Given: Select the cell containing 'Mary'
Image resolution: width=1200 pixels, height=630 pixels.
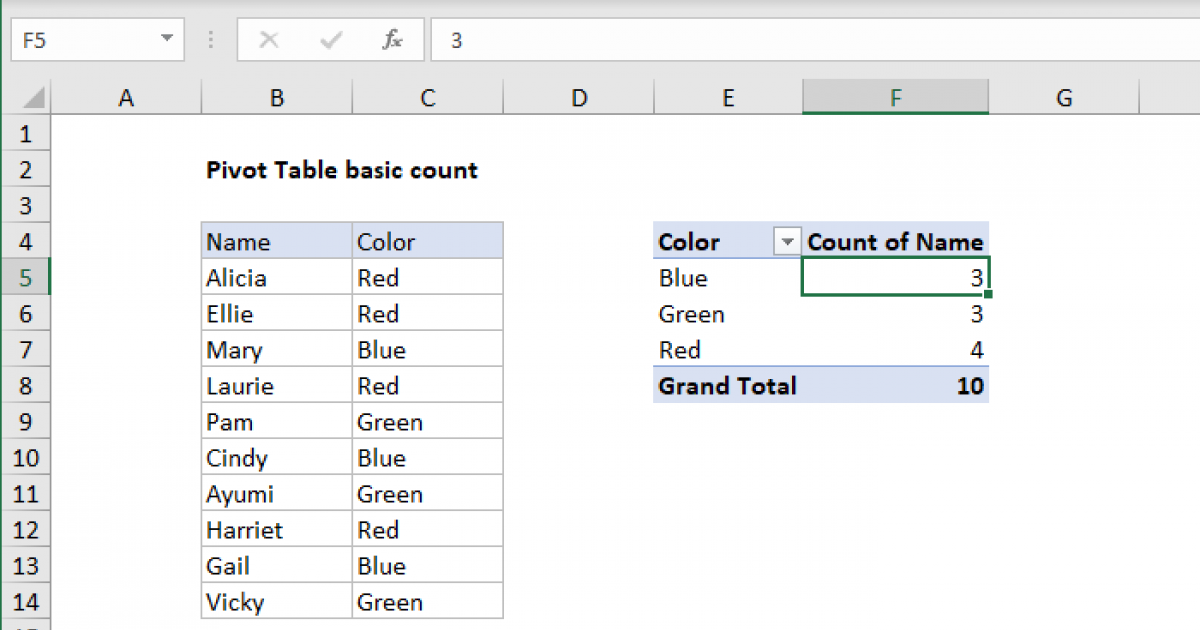Looking at the screenshot, I should click(277, 350).
